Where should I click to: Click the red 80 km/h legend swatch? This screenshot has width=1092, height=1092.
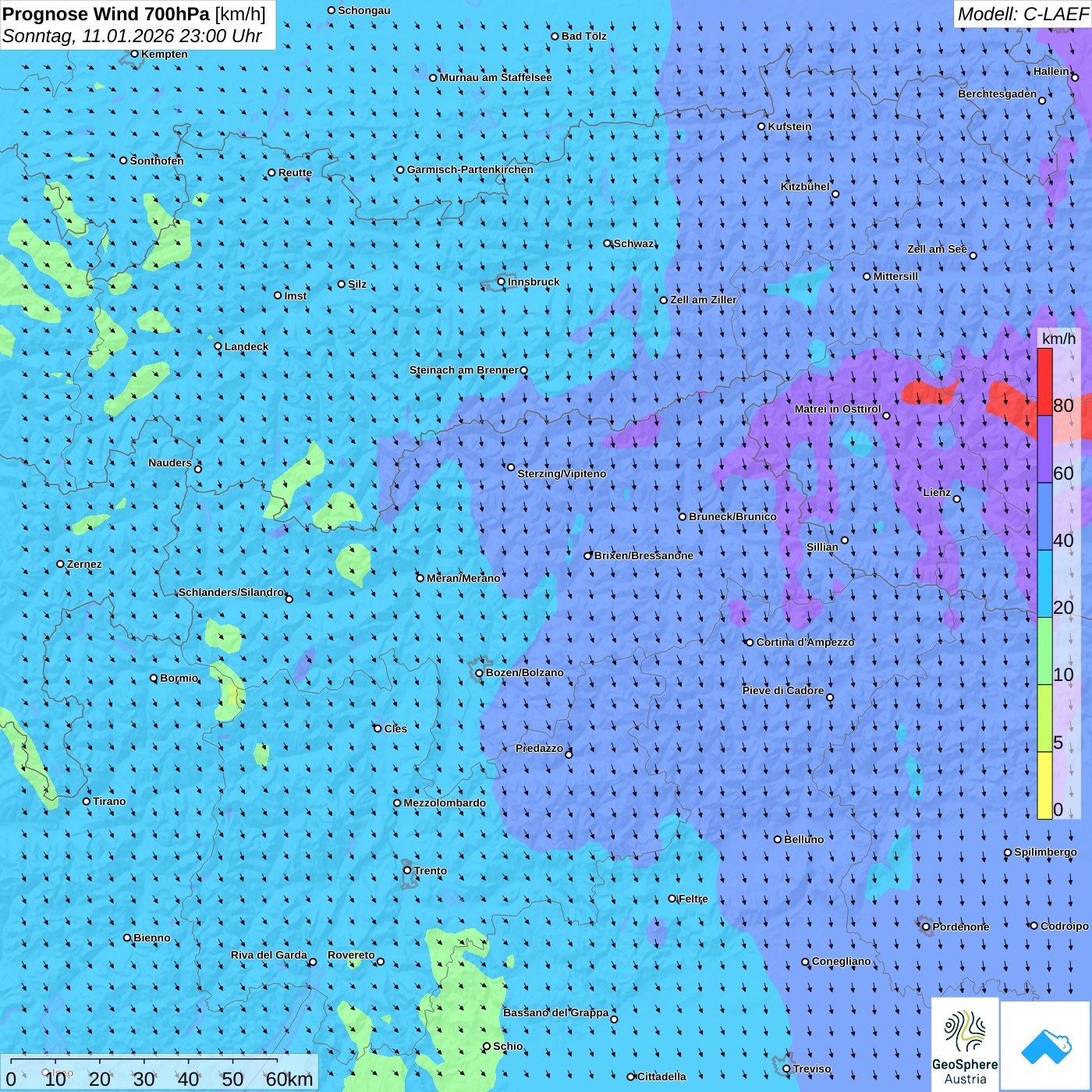point(1044,382)
